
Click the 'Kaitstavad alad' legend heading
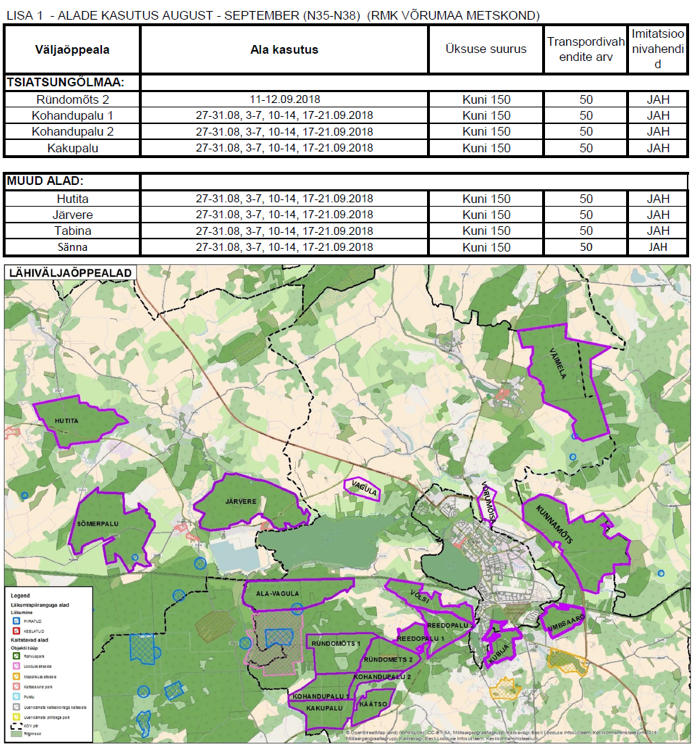pyautogui.click(x=30, y=640)
